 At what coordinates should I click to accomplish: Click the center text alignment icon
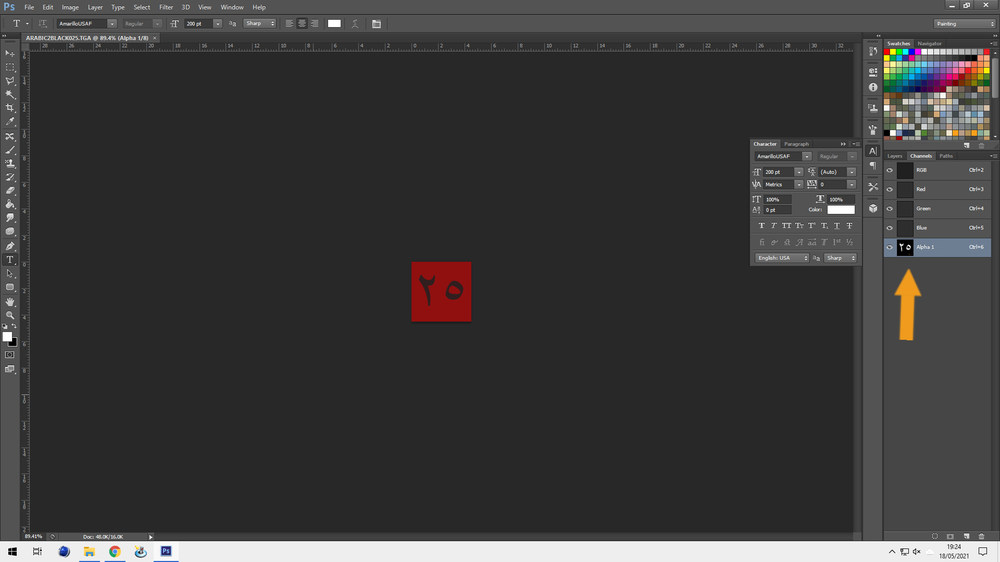tap(302, 24)
